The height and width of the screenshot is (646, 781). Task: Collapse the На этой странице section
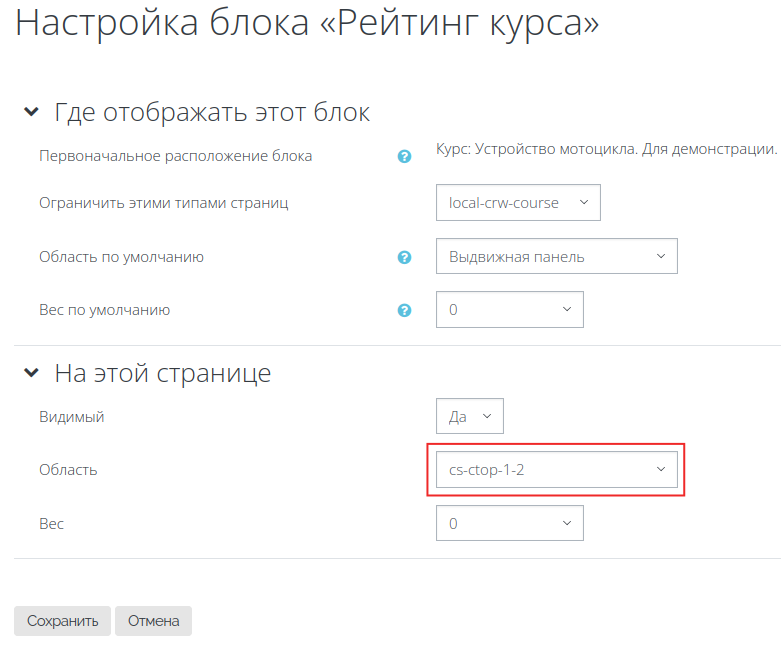[31, 373]
